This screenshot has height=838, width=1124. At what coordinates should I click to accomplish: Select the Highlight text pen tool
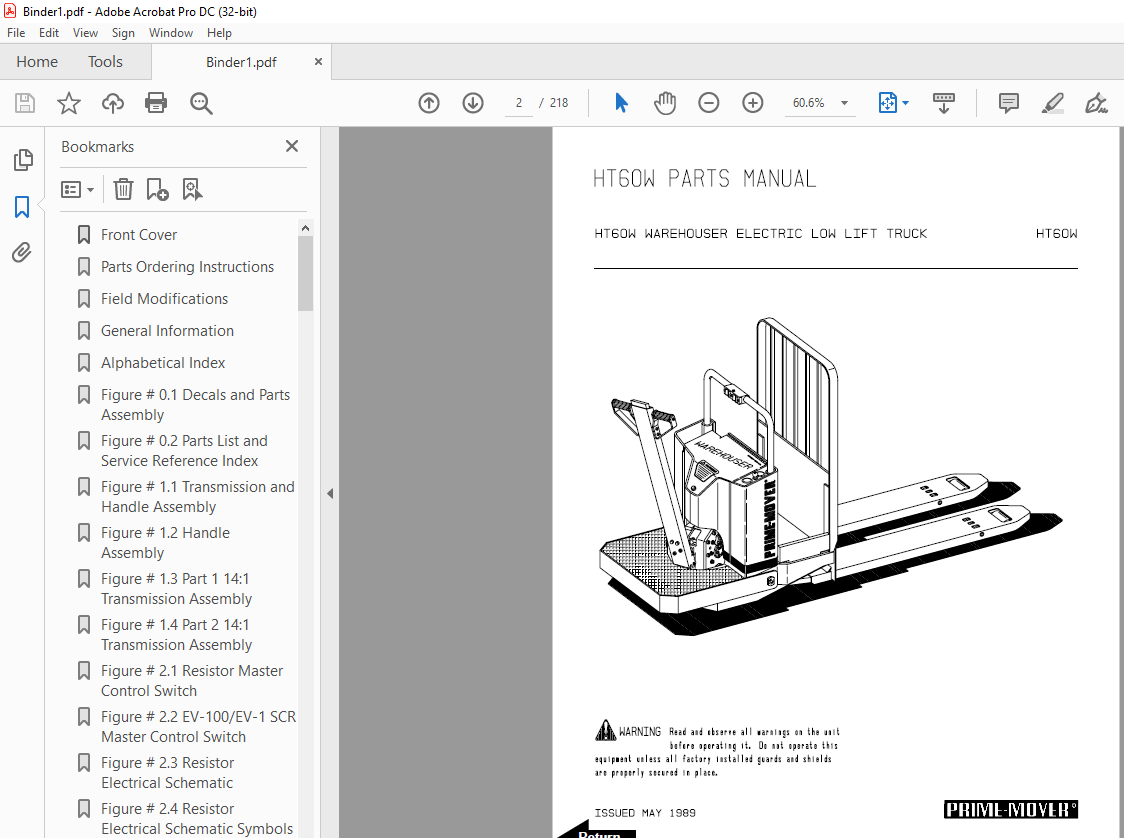point(1052,103)
